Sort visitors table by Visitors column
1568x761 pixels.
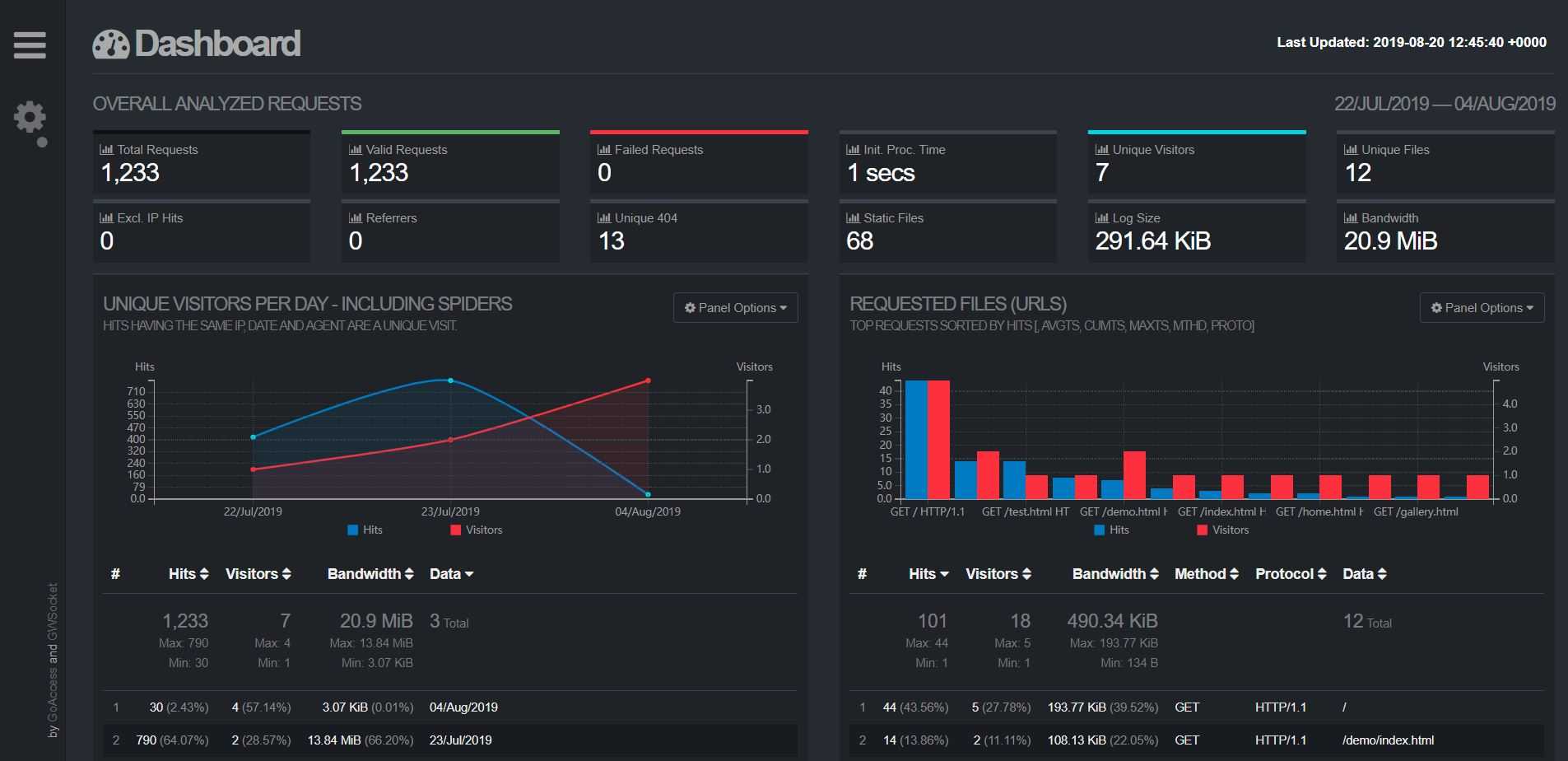click(258, 574)
